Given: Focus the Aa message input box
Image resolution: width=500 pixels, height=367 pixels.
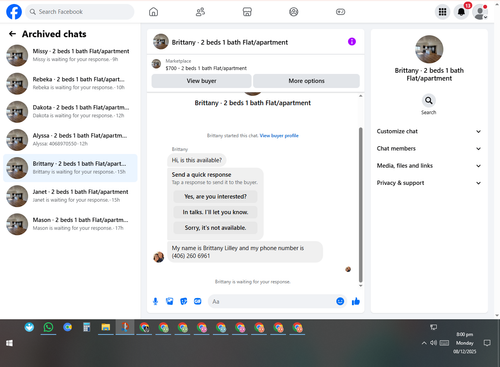Looking at the screenshot, I should coord(272,301).
